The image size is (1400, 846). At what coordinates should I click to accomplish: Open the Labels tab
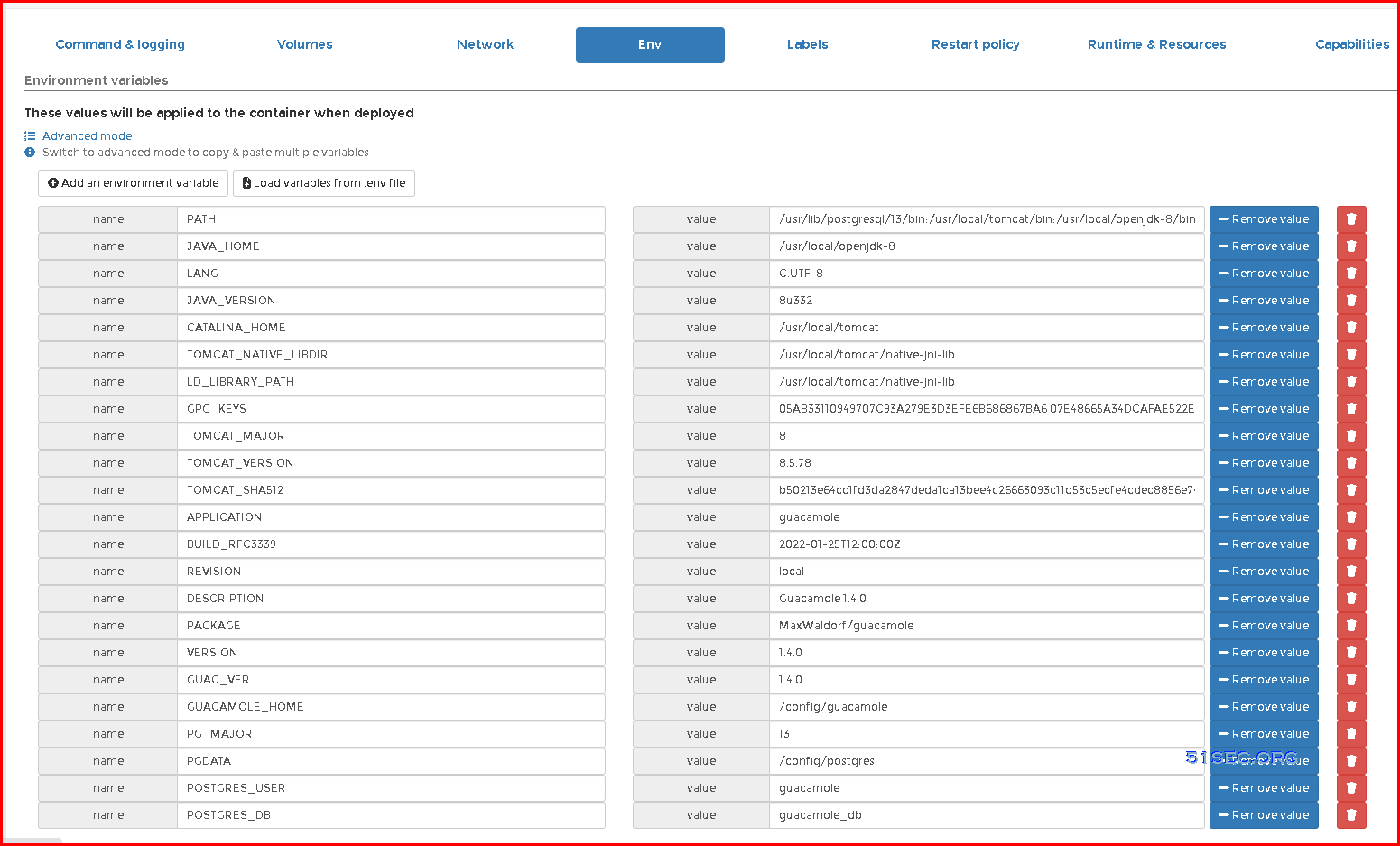808,44
